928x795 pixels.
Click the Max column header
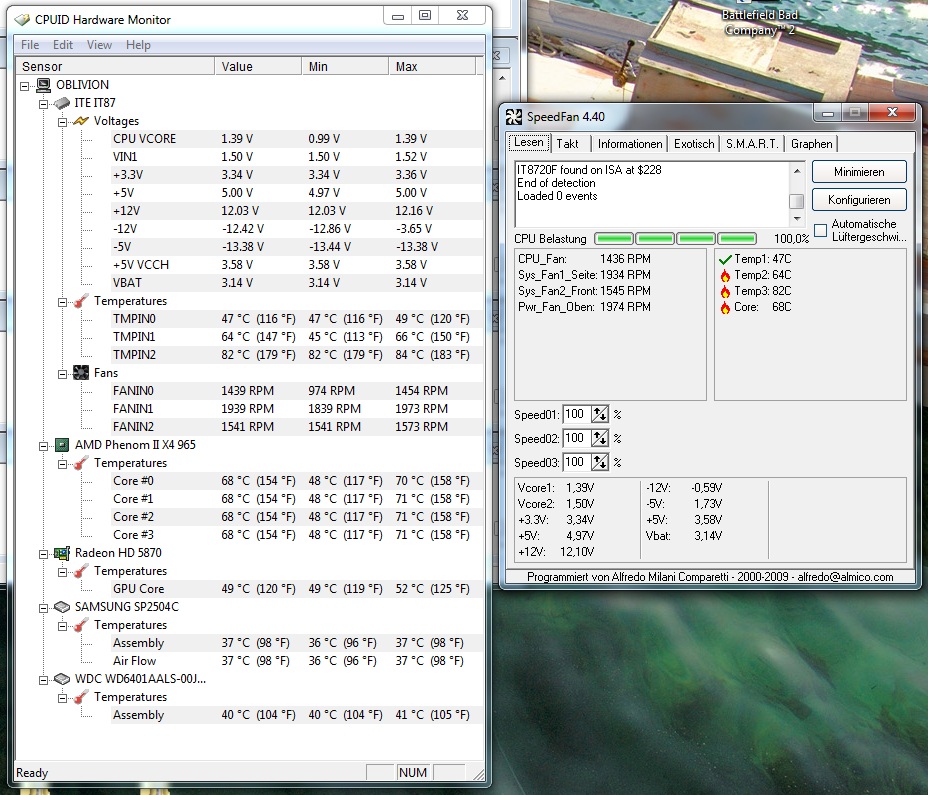click(432, 66)
